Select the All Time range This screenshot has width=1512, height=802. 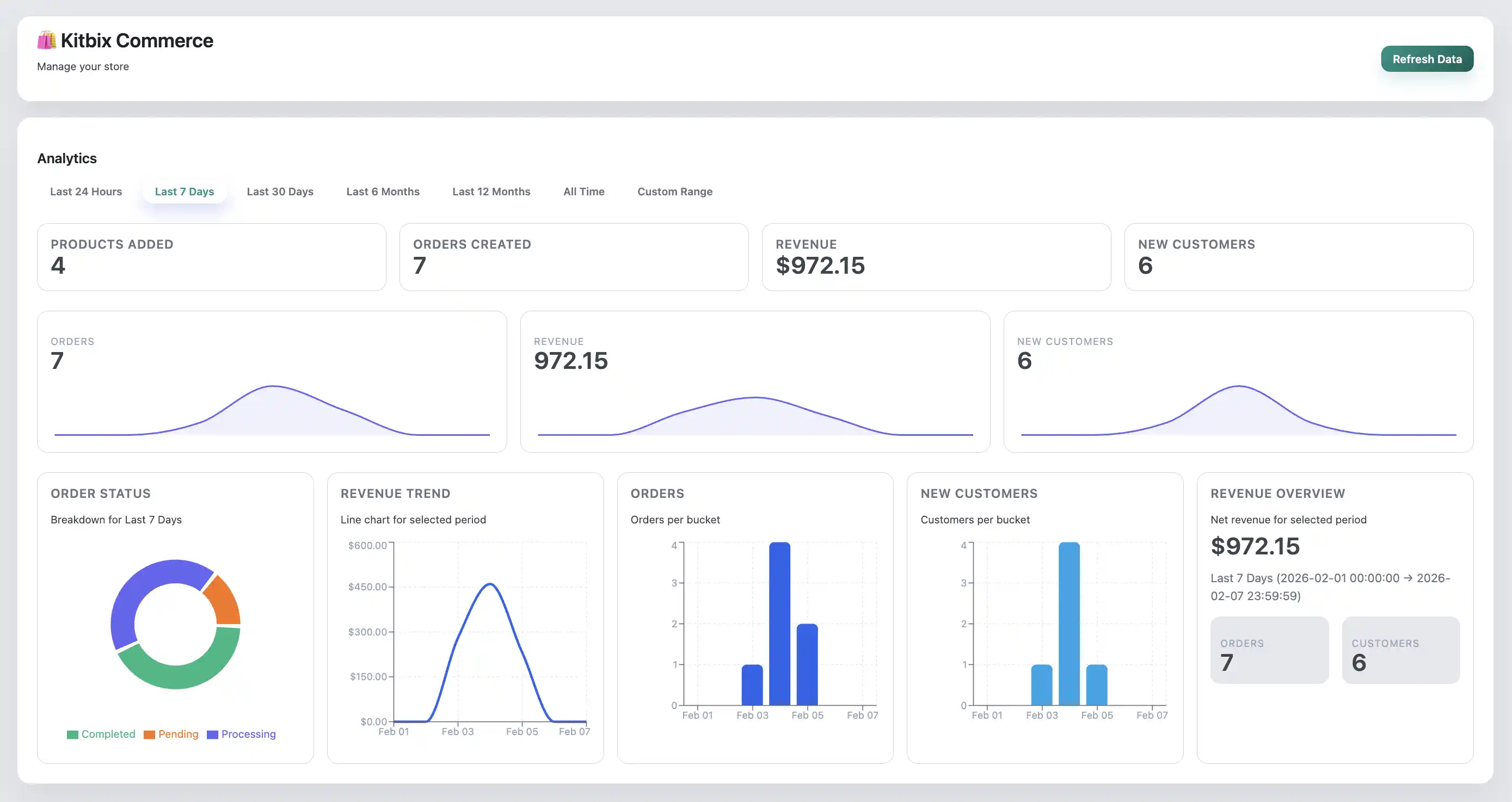(x=583, y=192)
